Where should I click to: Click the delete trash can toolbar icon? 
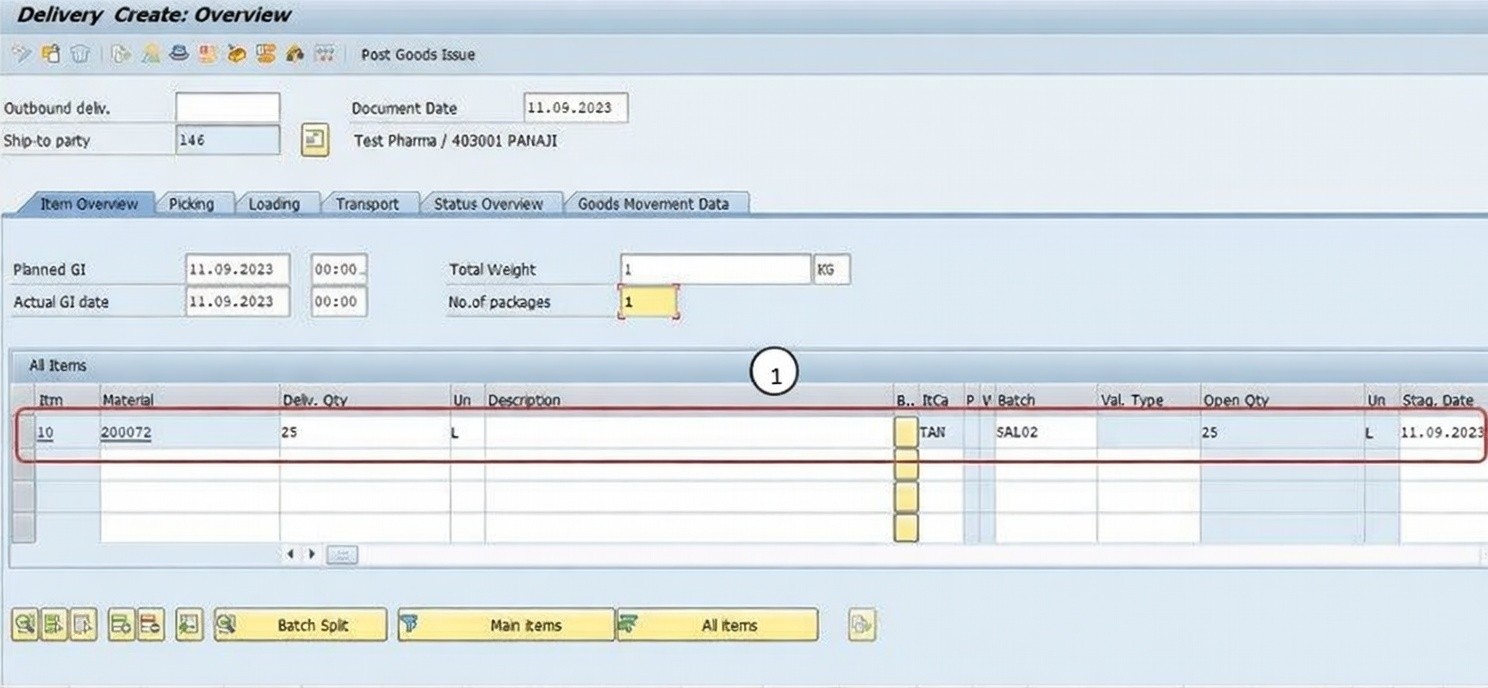tap(80, 54)
